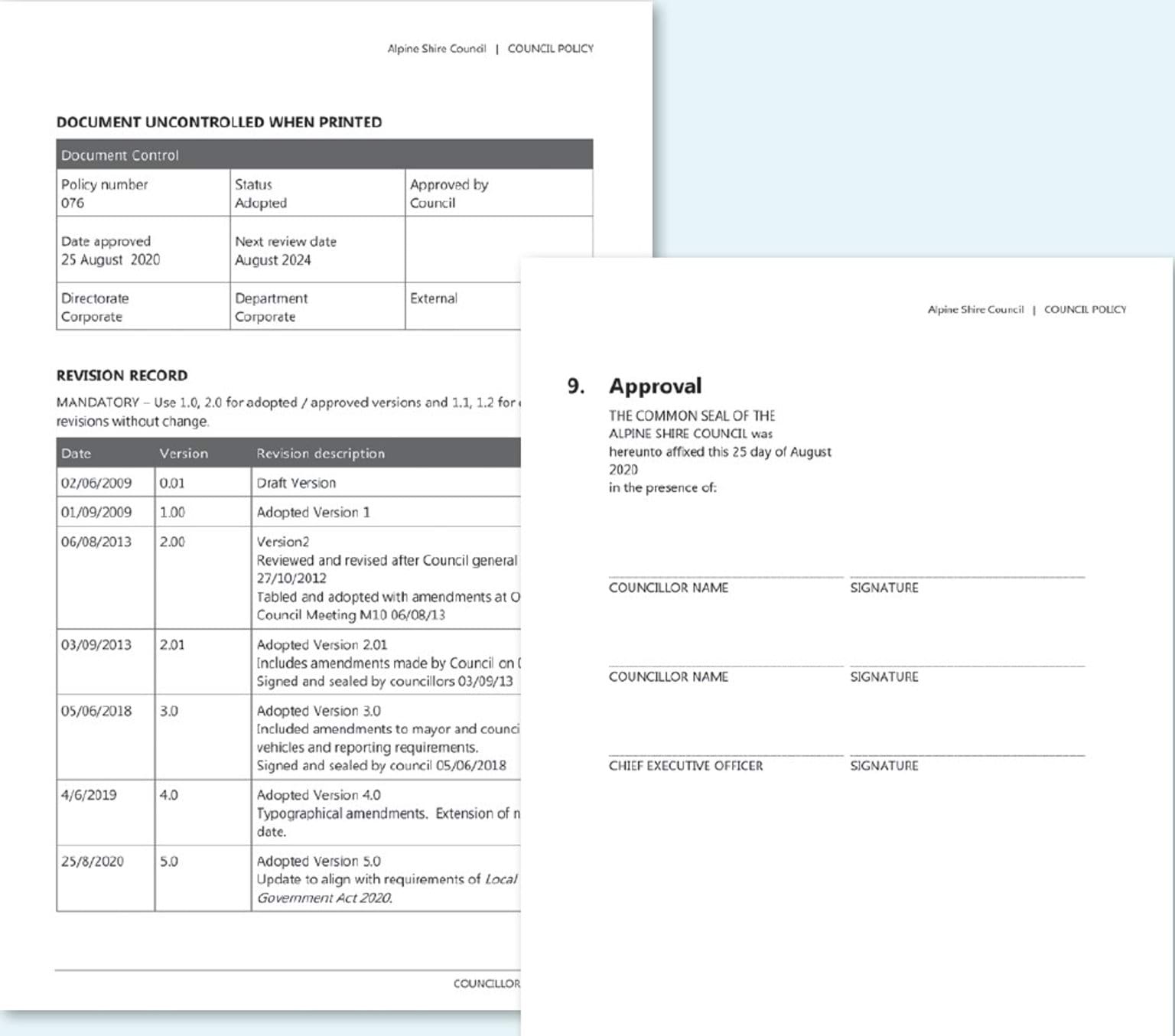Select the 'External' cell text

(434, 298)
